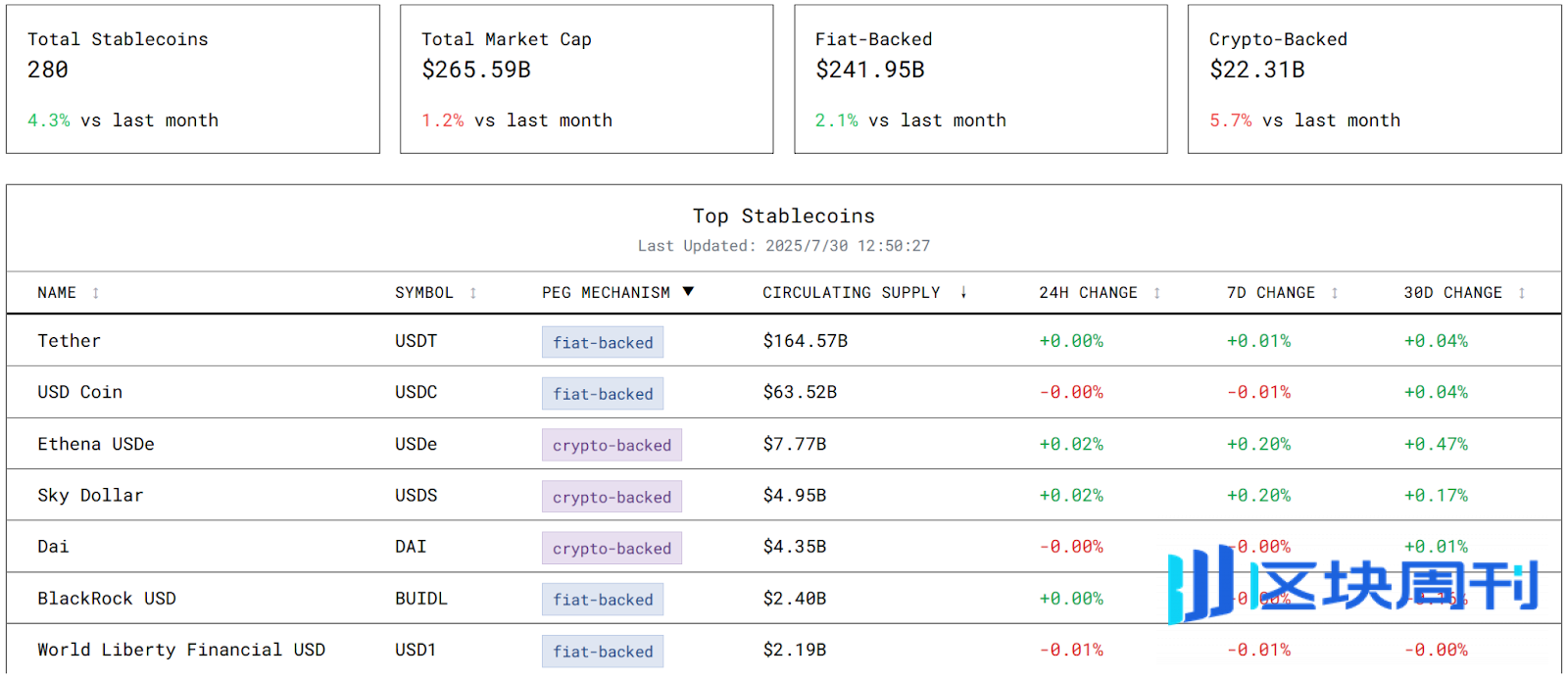Click the "DAI" symbol cell

411,547
